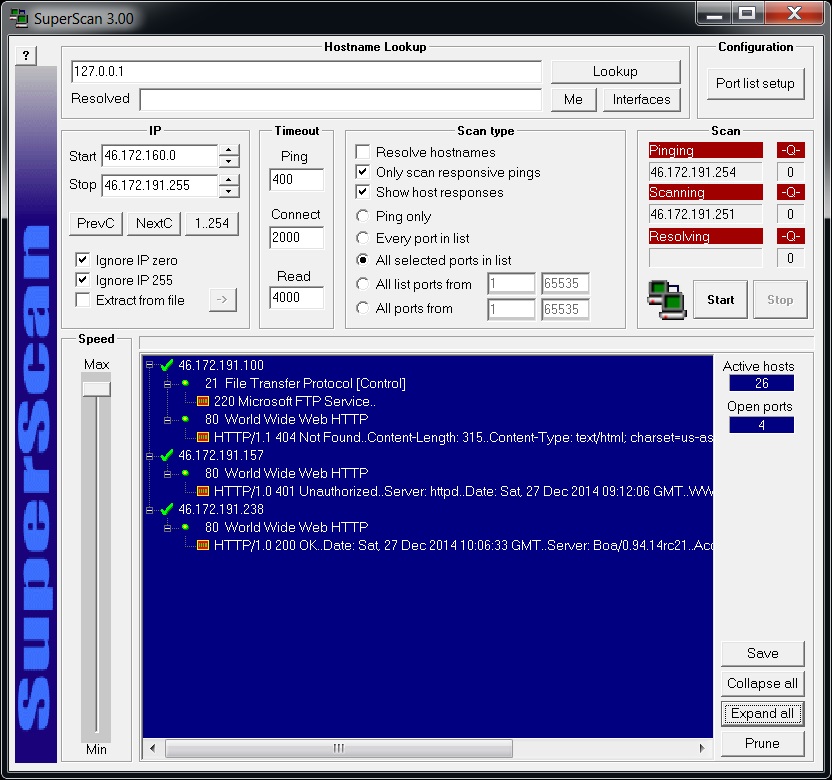The height and width of the screenshot is (780, 832).
Task: Jump to previous C class with PrevC
Action: (96, 223)
